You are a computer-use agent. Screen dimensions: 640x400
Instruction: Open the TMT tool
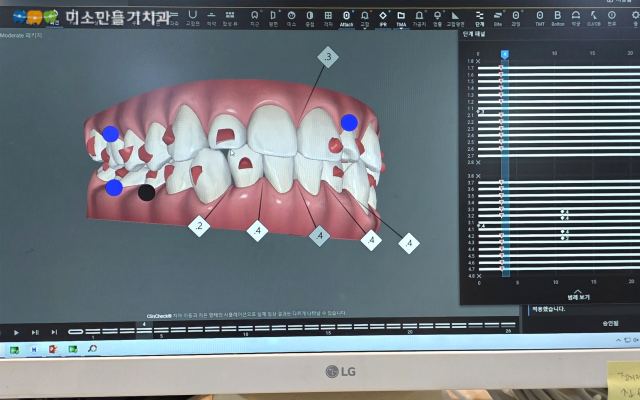(540, 17)
